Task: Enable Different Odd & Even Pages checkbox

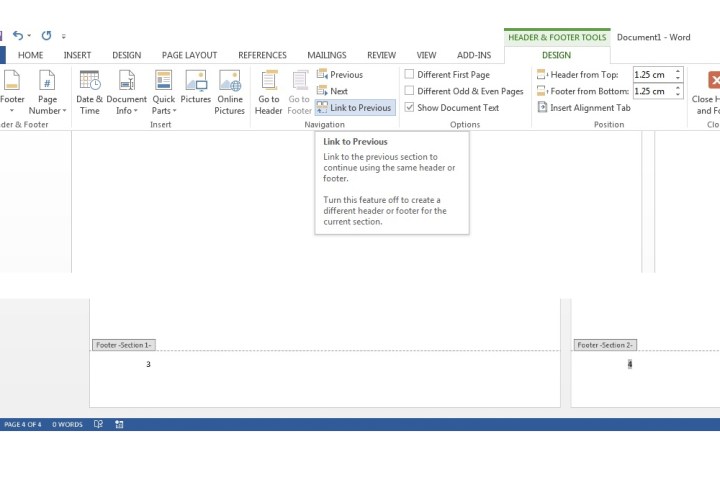Action: click(409, 90)
